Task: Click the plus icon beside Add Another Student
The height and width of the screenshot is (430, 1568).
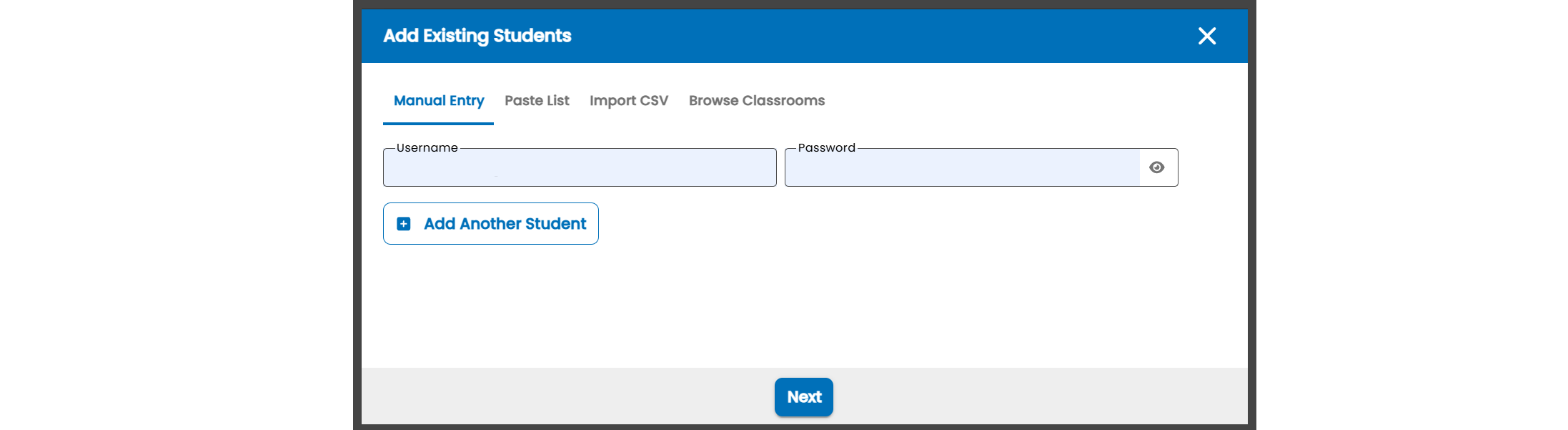Action: click(404, 224)
